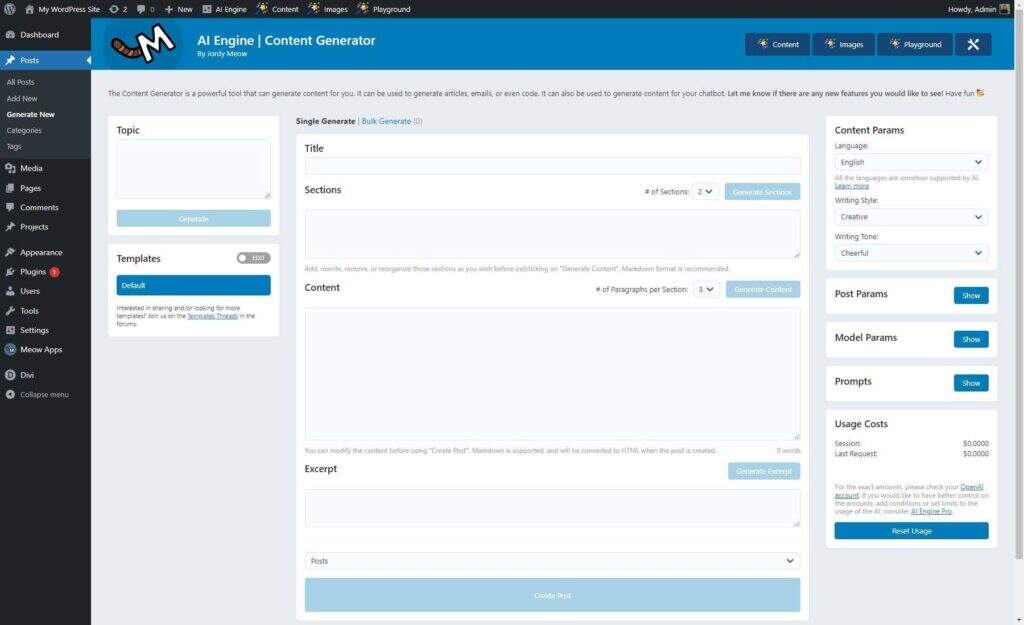Open Meow Apps in the sidebar

coord(40,349)
